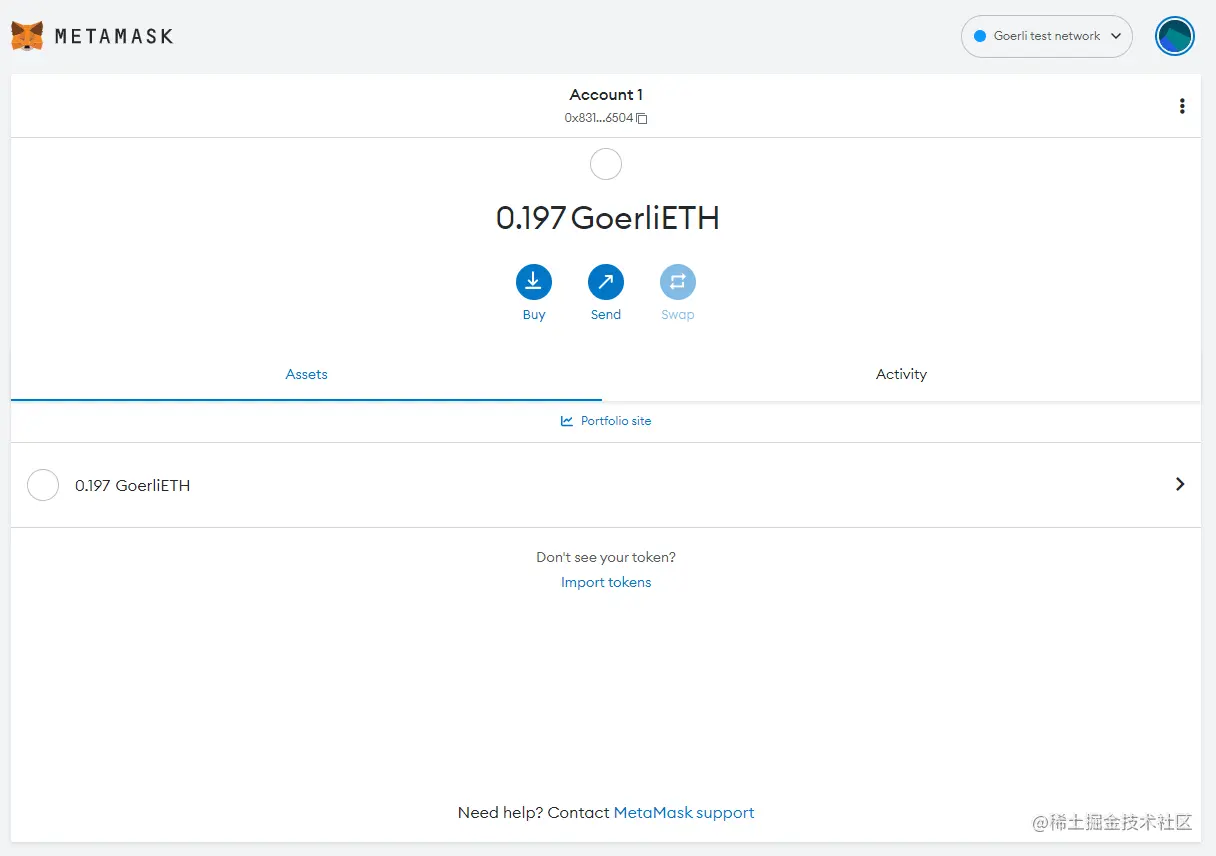This screenshot has width=1216, height=856.
Task: Click the METAMASK wordmark text
Action: point(114,36)
